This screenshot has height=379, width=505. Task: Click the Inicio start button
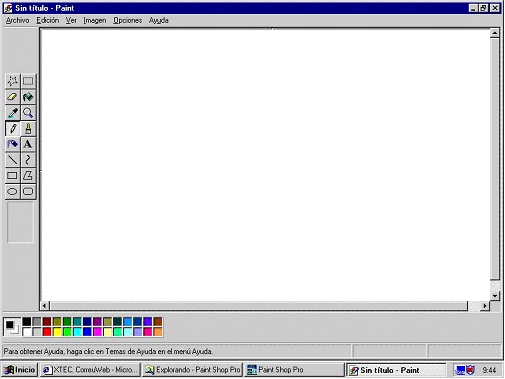(x=20, y=370)
